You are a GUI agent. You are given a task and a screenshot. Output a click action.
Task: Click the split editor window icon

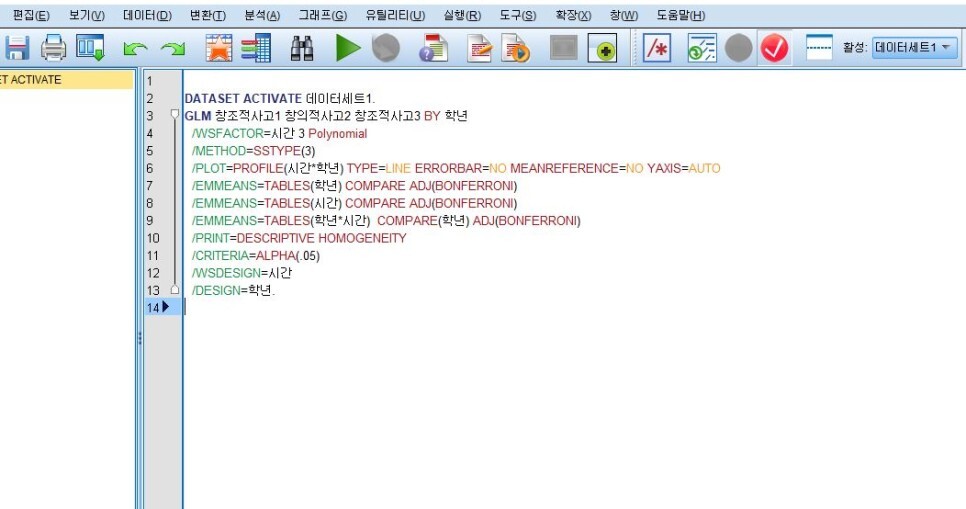819,48
